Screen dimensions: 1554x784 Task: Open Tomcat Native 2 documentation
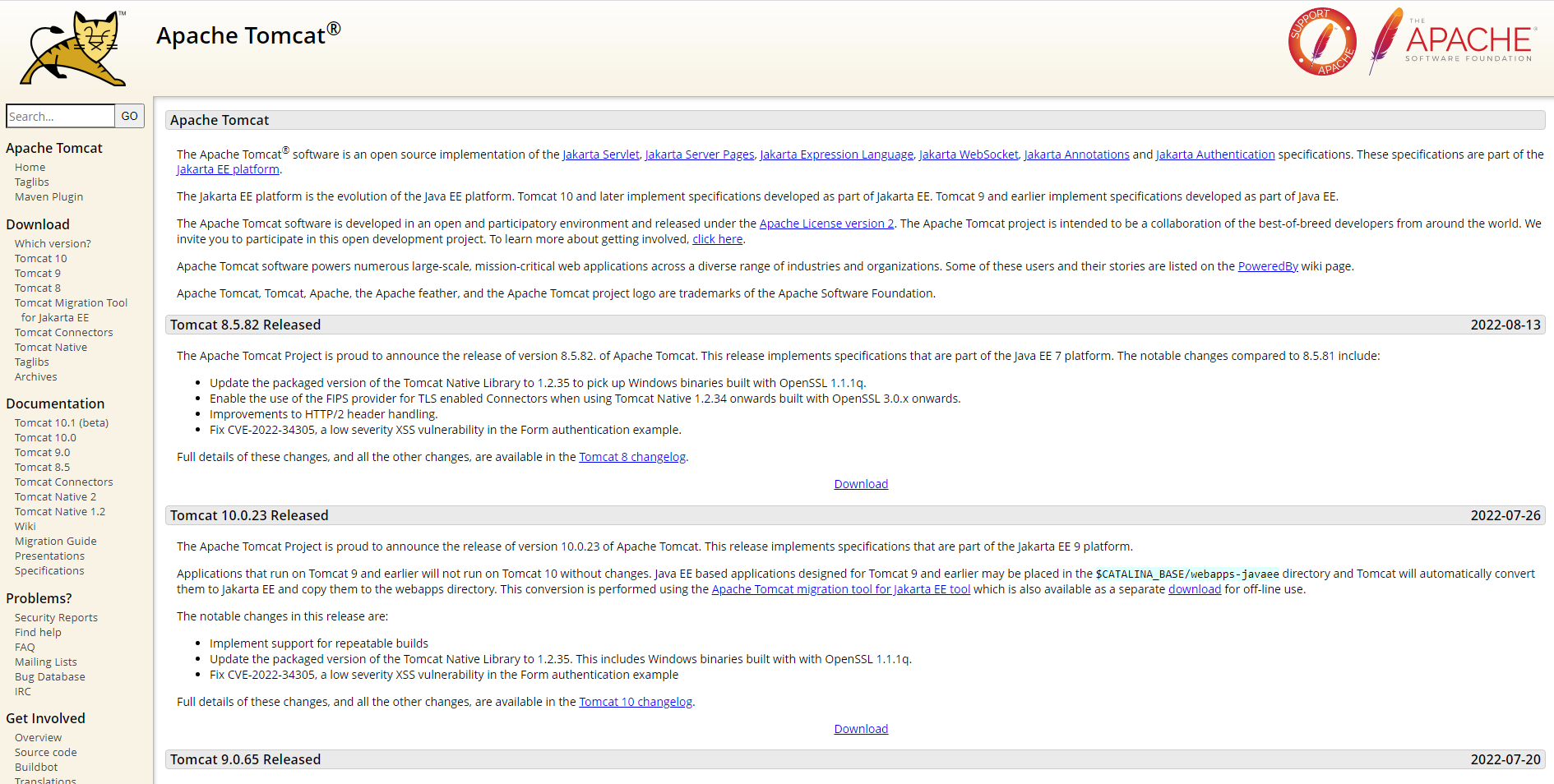55,496
